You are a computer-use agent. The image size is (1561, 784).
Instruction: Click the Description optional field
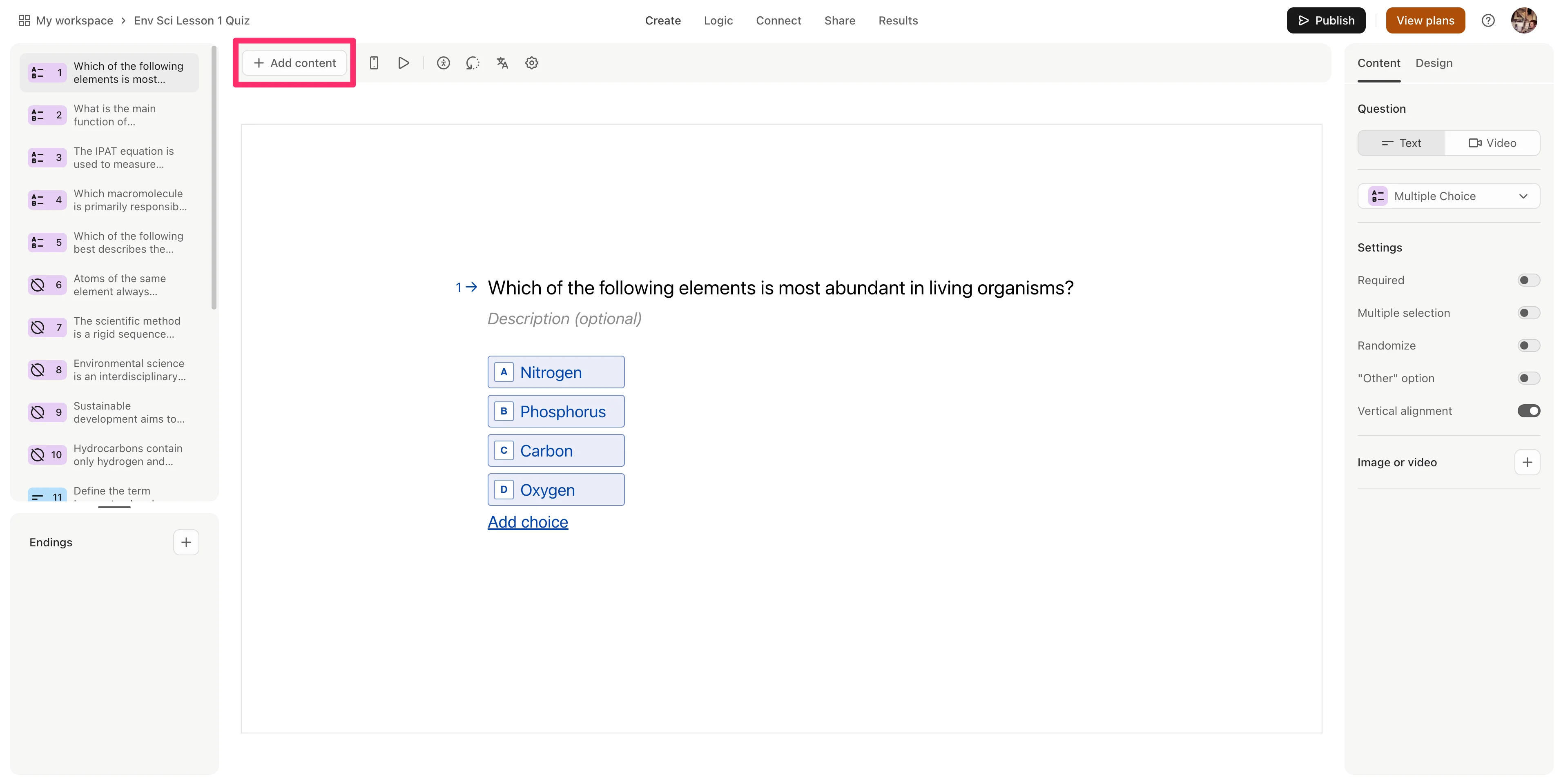click(564, 318)
